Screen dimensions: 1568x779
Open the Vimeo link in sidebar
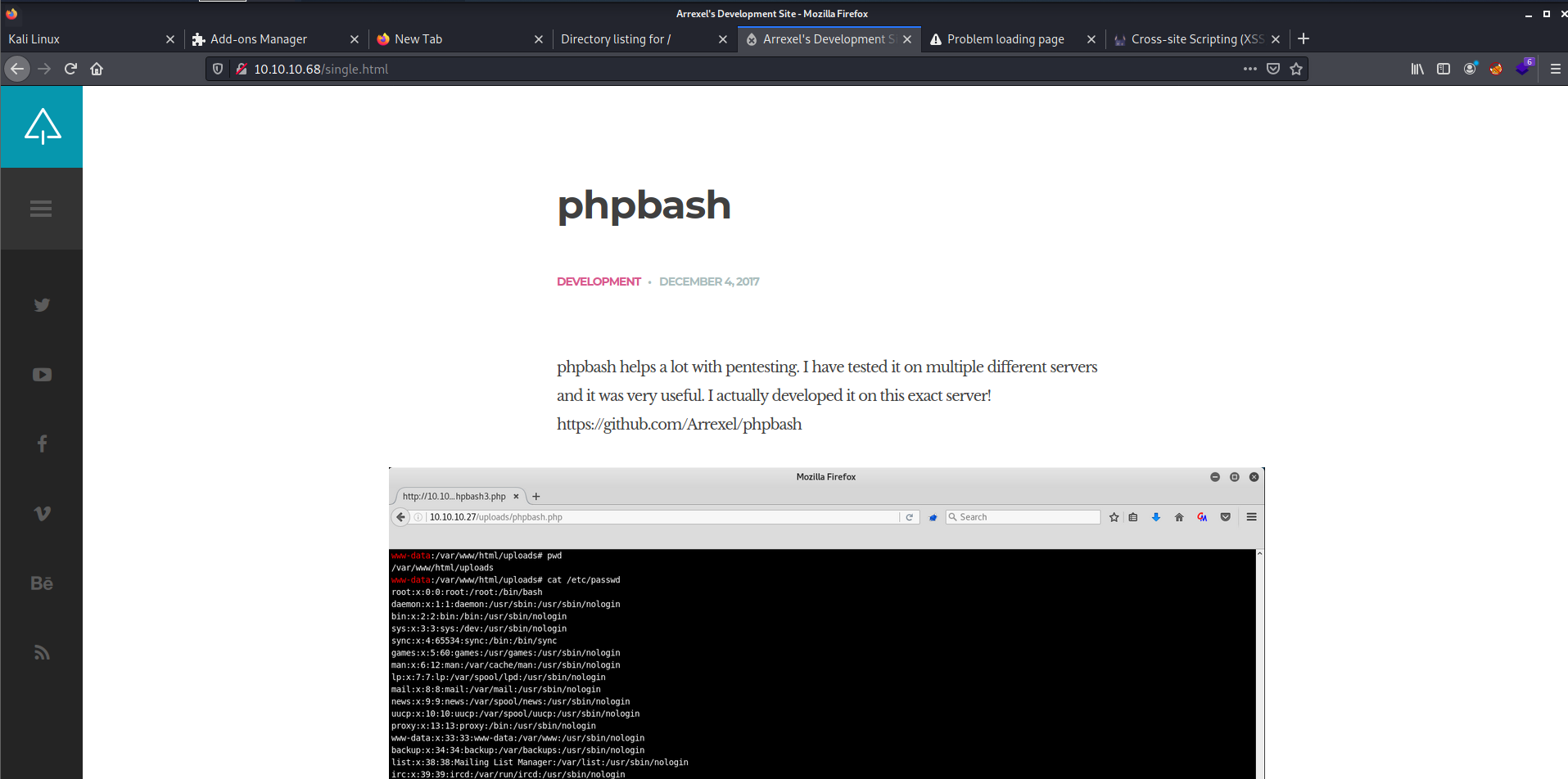(x=42, y=513)
